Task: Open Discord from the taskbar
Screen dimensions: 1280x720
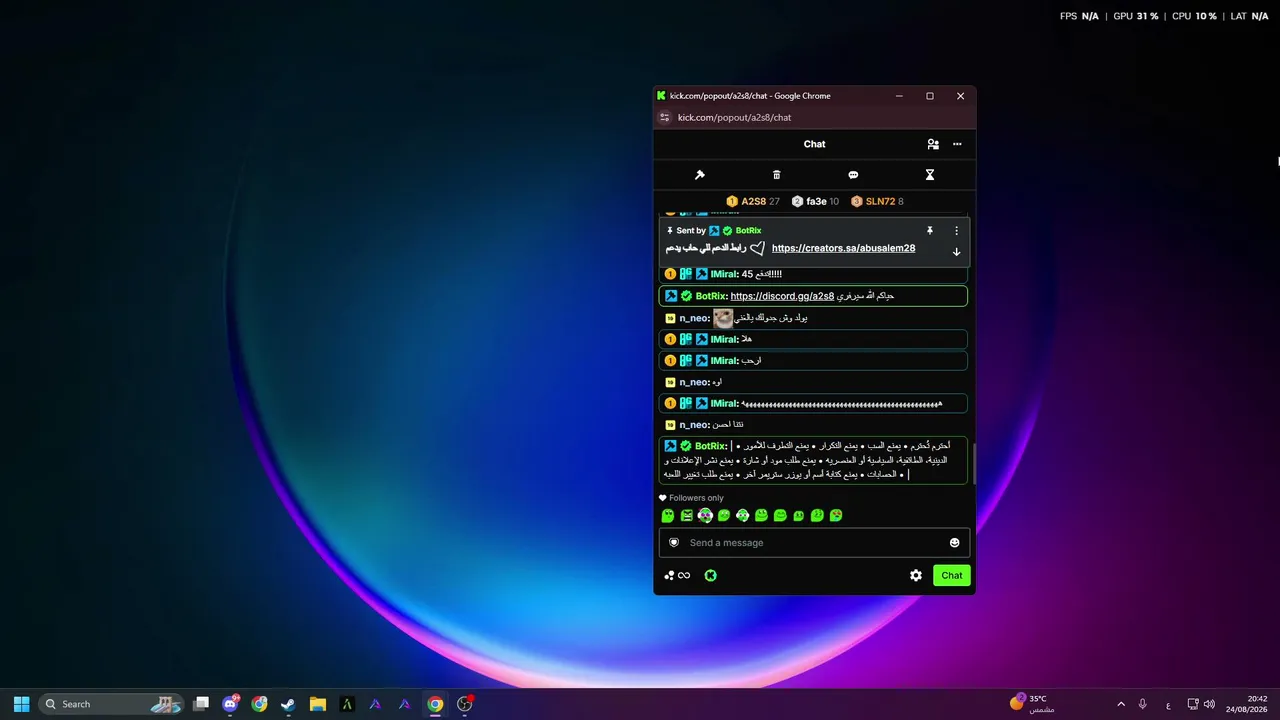Action: click(230, 704)
